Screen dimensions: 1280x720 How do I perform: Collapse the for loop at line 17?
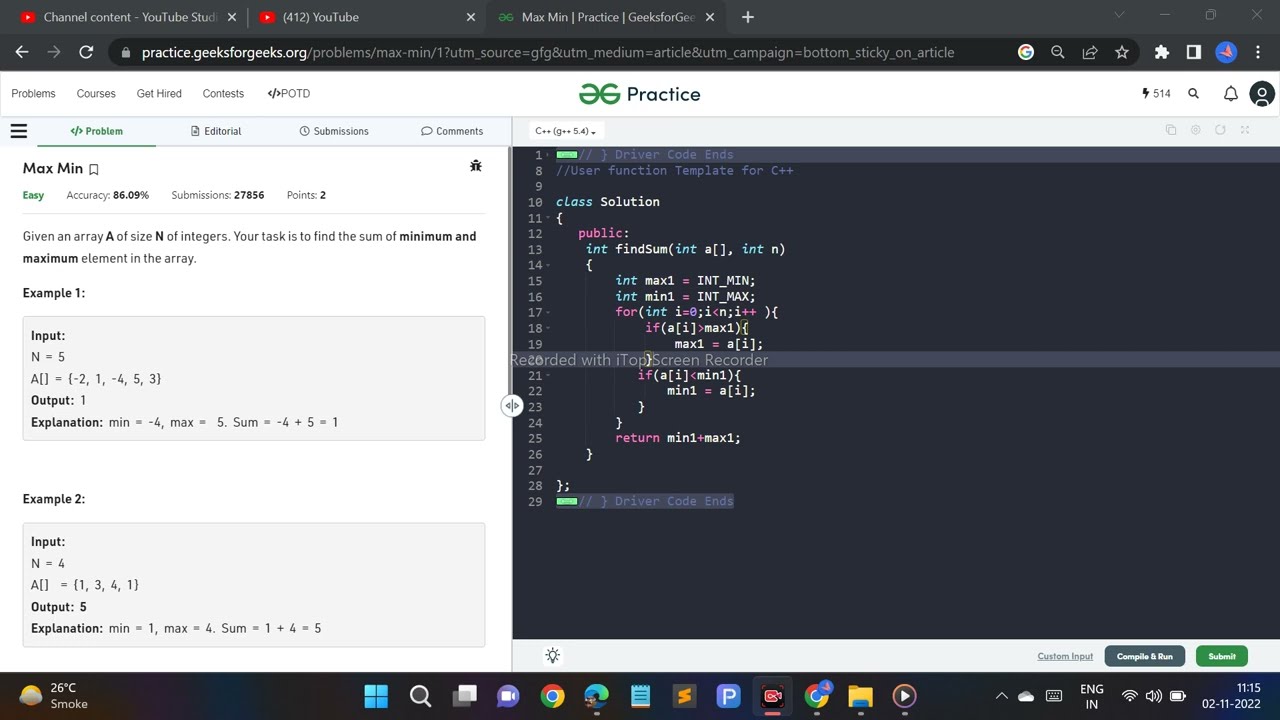tap(549, 312)
